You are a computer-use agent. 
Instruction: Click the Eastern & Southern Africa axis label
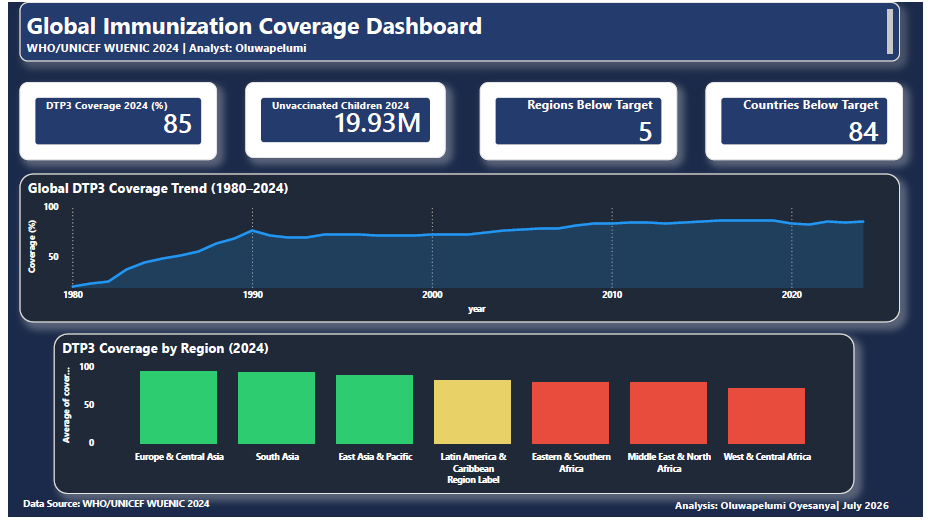point(571,462)
